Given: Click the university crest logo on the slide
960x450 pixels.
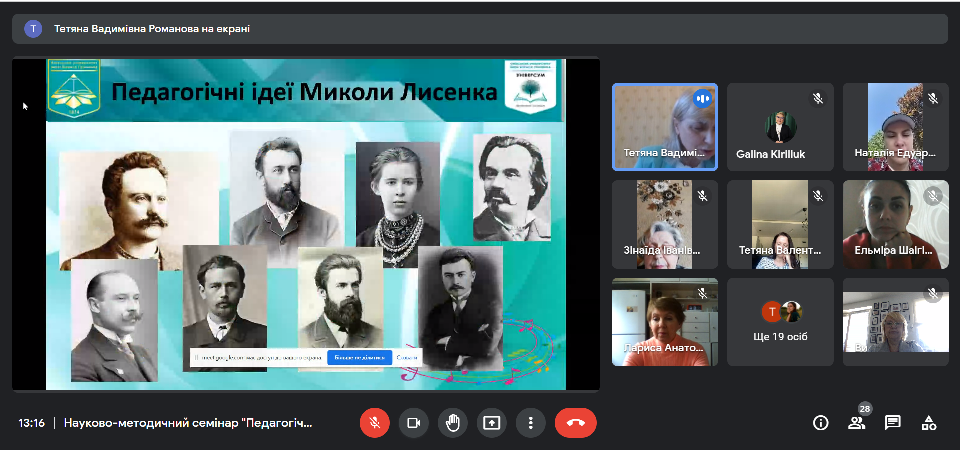Looking at the screenshot, I should tap(74, 89).
